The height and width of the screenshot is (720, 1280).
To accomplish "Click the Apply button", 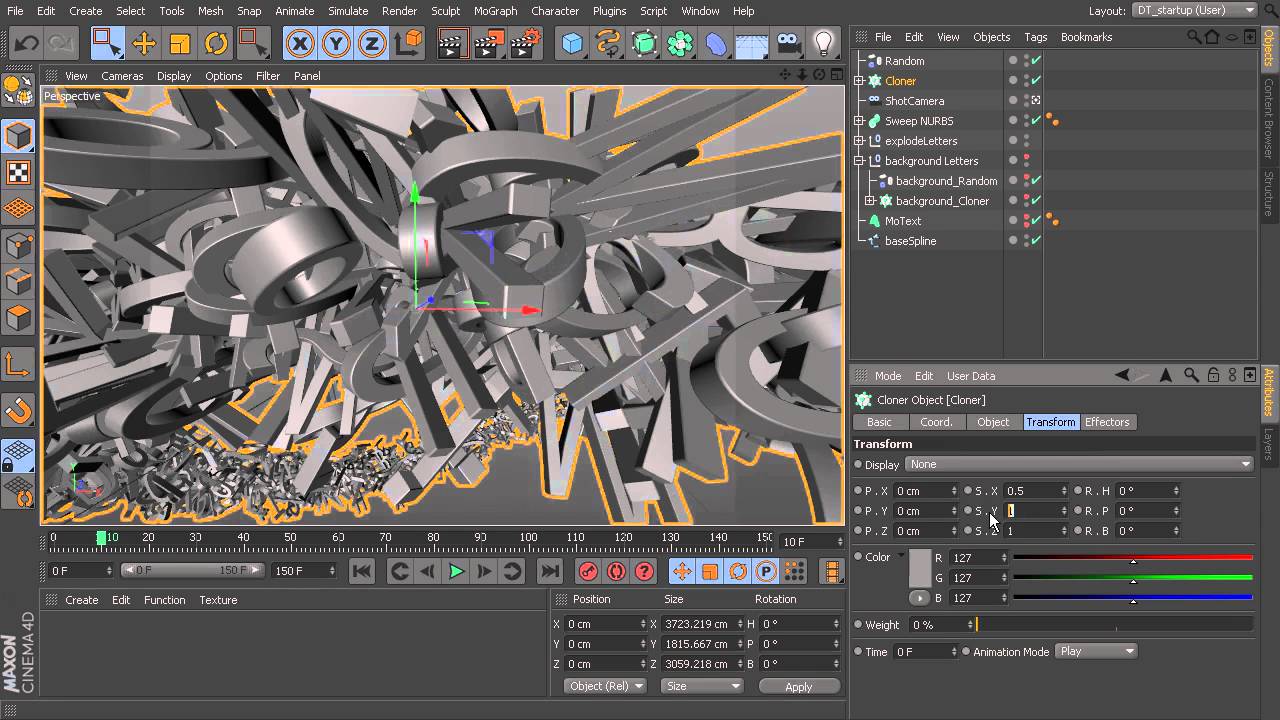I will click(799, 686).
